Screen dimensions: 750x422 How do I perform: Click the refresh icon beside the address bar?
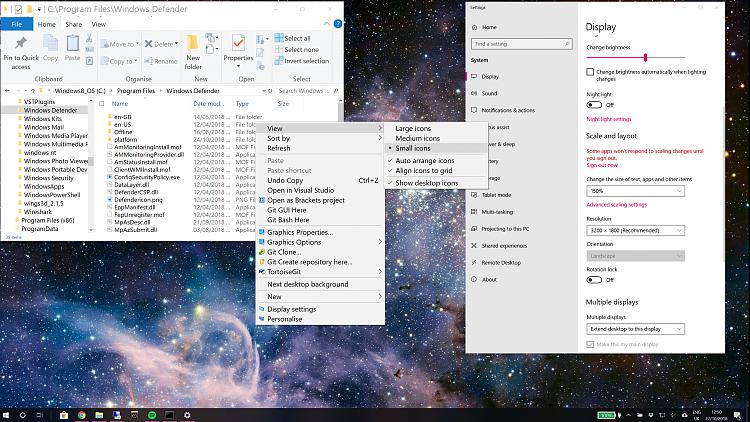click(x=270, y=90)
